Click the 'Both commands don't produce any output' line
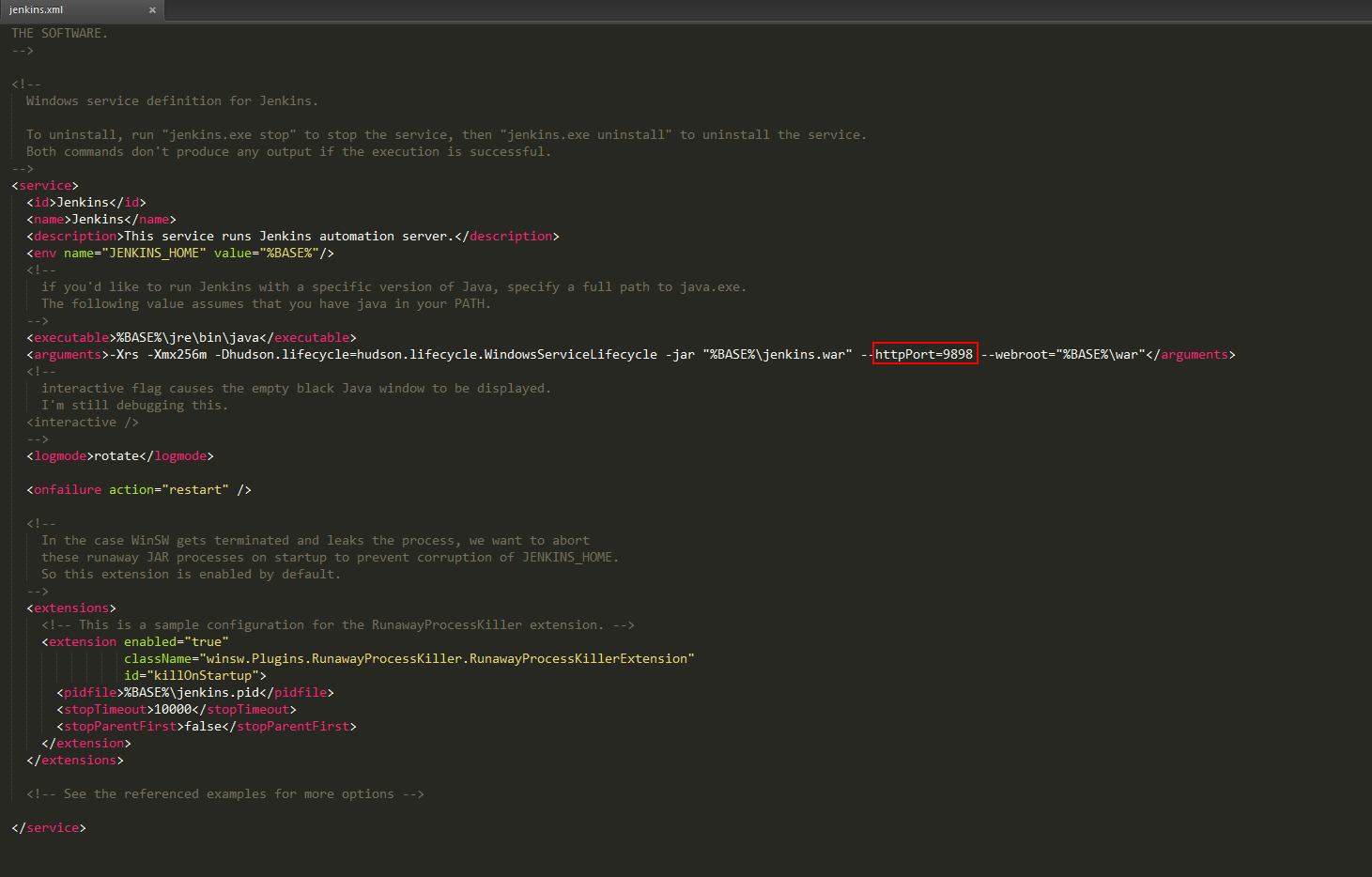 [x=288, y=151]
